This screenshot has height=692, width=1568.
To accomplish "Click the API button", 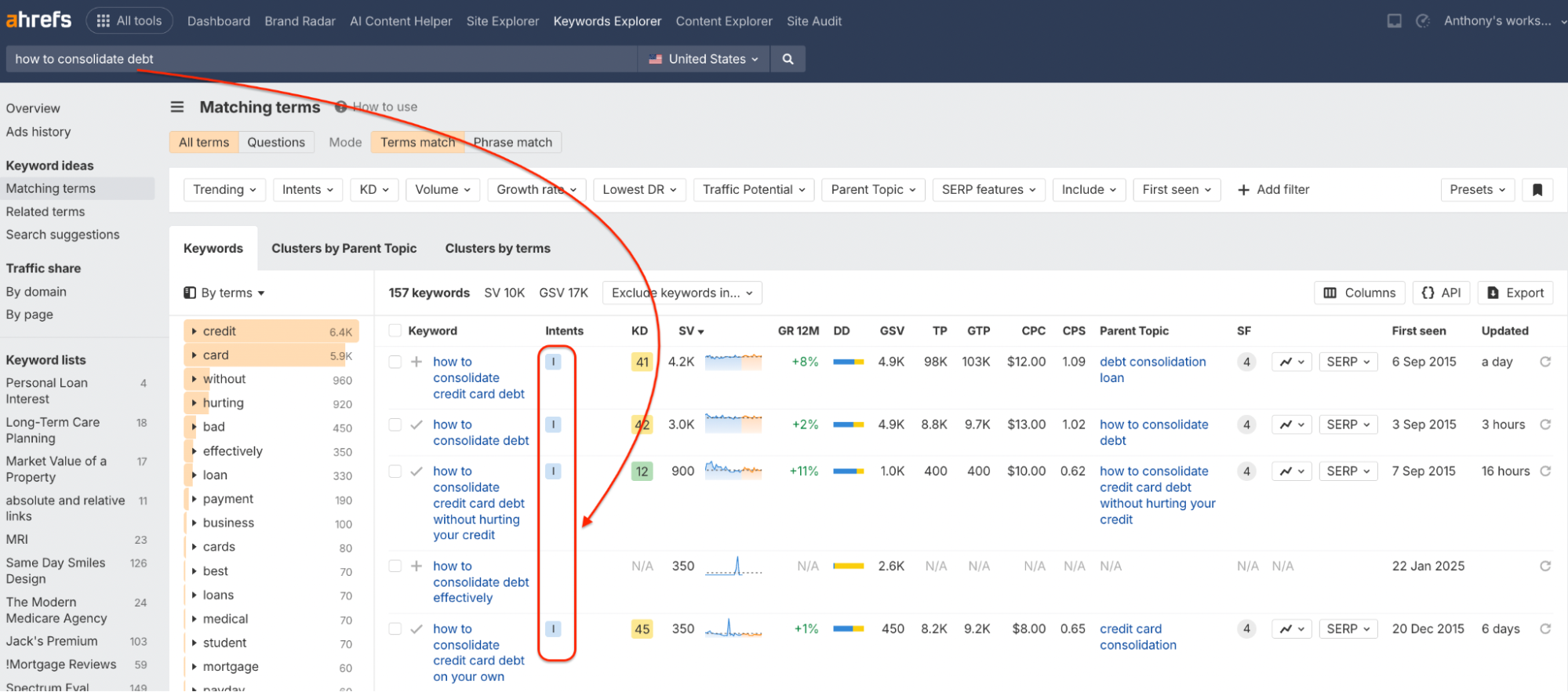I will coord(1442,293).
